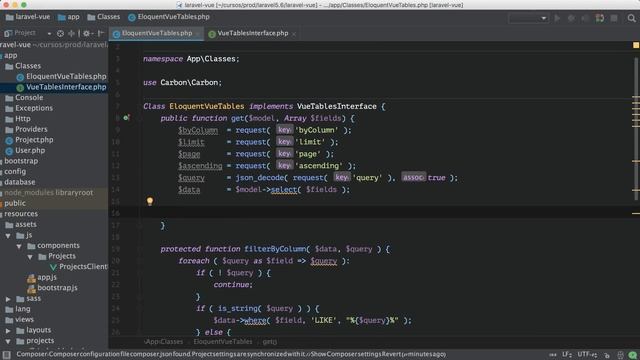Image resolution: width=640 pixels, height=360 pixels.
Task: Select the Console folder in tree
Action: [24, 98]
